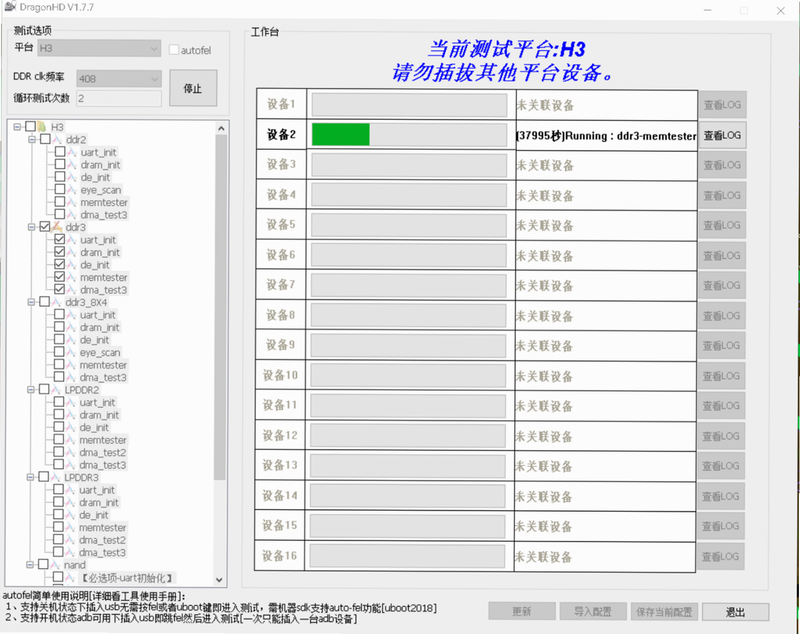Uncheck the ddr3 group checkbox
The width and height of the screenshot is (800, 634).
coord(45,226)
